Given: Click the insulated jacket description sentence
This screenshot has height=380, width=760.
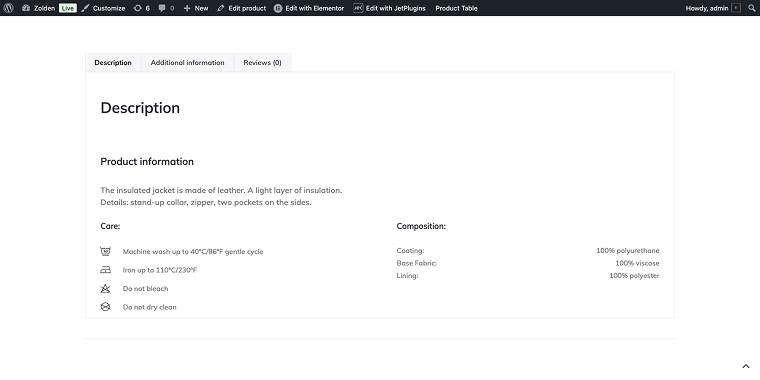Looking at the screenshot, I should 221,190.
